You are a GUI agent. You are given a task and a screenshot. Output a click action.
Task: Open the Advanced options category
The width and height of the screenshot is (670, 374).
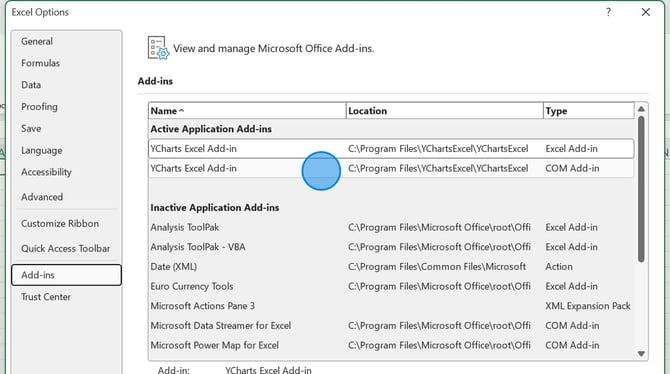point(66,197)
